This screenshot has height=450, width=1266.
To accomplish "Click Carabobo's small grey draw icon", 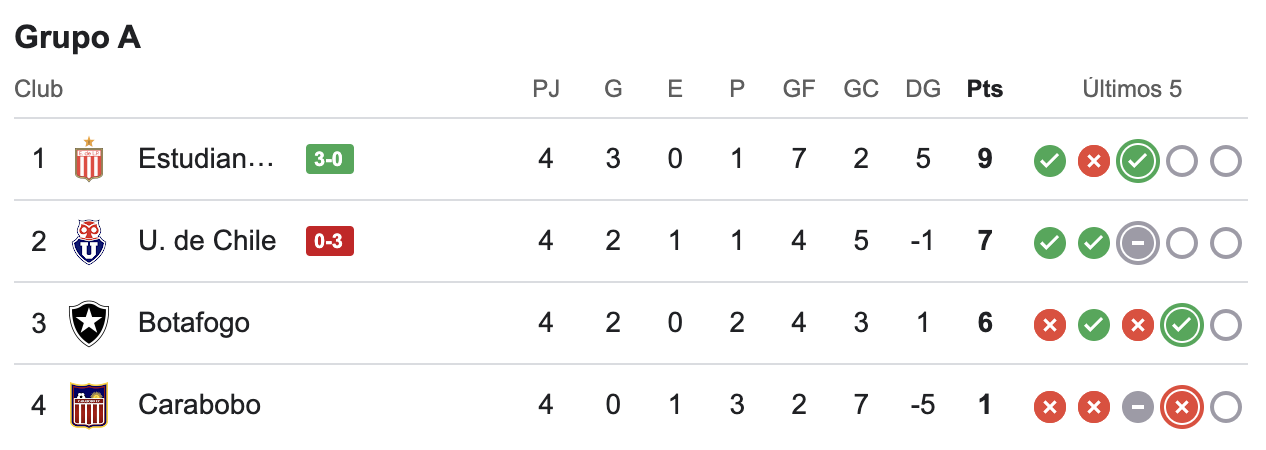I will [1138, 406].
